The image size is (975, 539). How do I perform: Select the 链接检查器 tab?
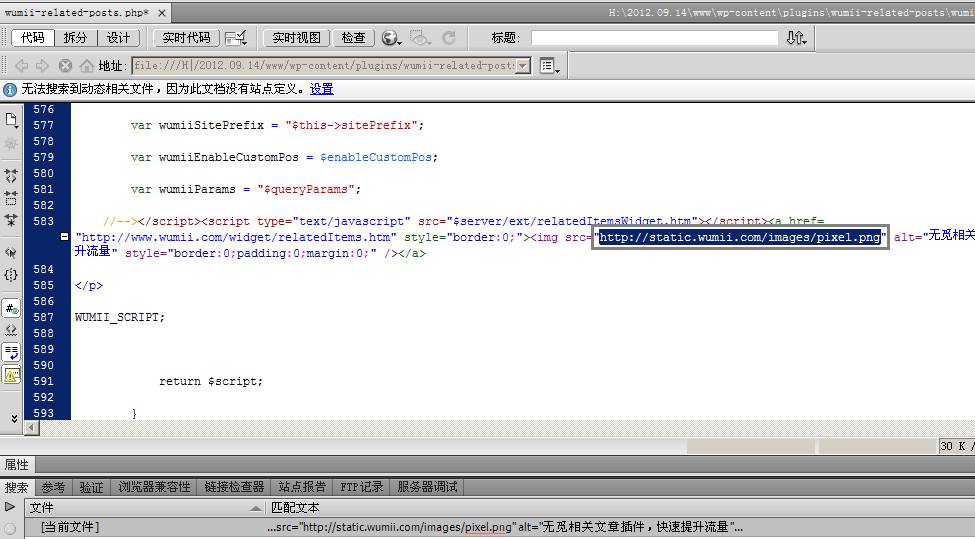[234, 487]
